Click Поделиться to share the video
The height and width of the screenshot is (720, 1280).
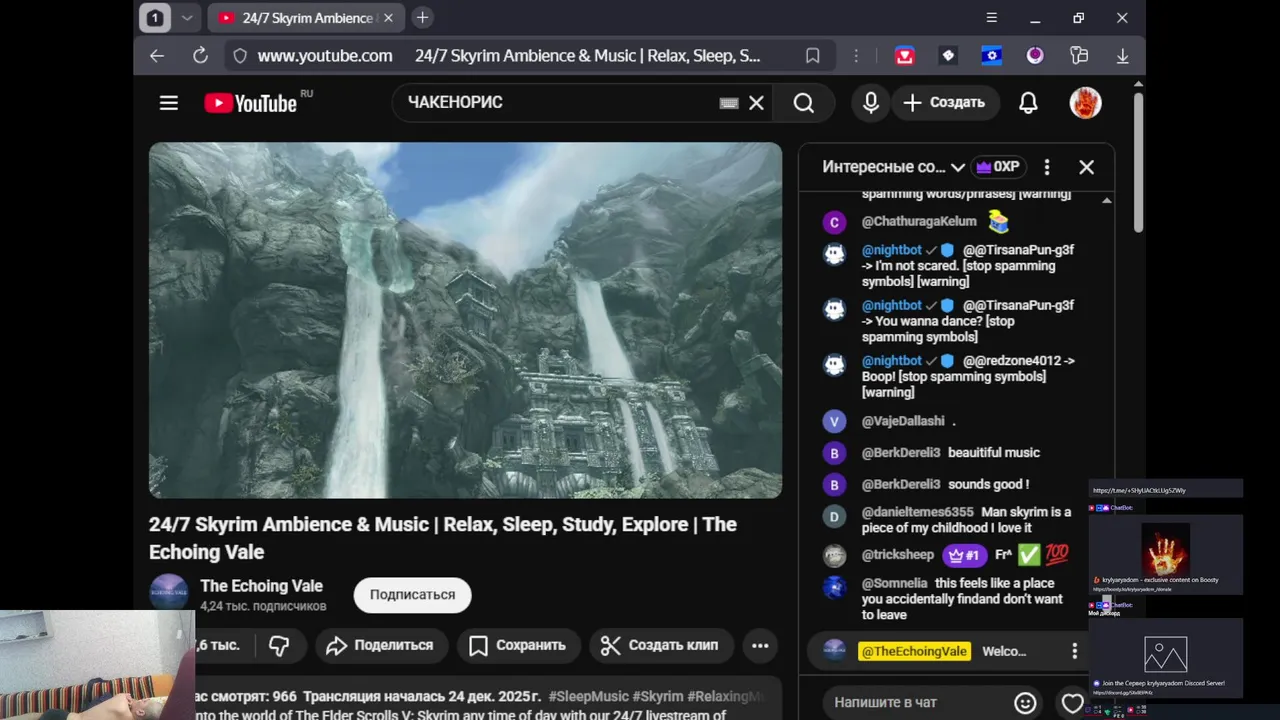379,645
